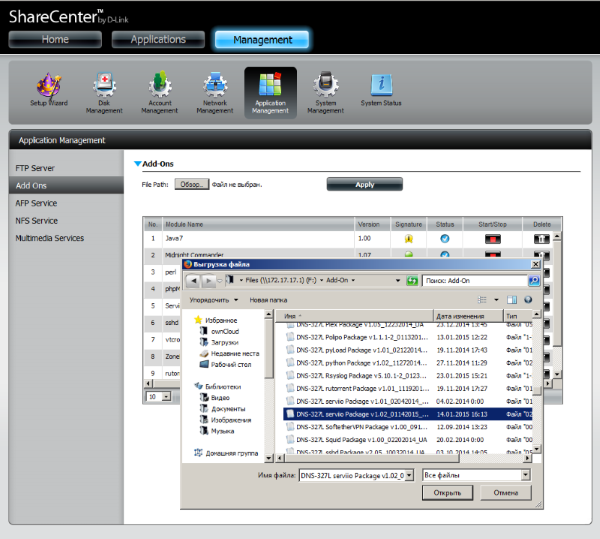The width and height of the screenshot is (600, 539).
Task: Refresh the Add-On folder listing
Action: pyautogui.click(x=412, y=281)
